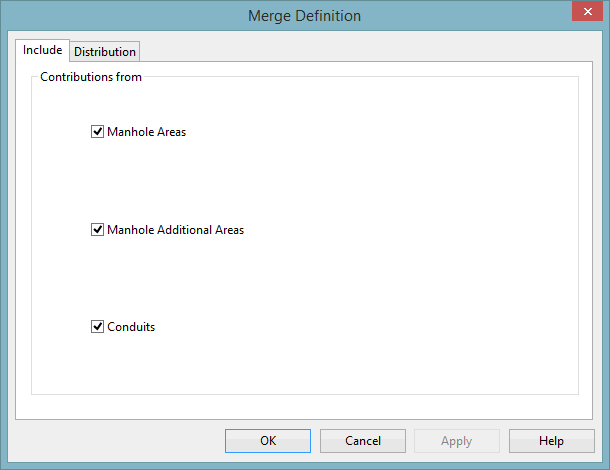Disable the Conduits checkbox
Viewport: 610px width, 470px height.
click(97, 326)
